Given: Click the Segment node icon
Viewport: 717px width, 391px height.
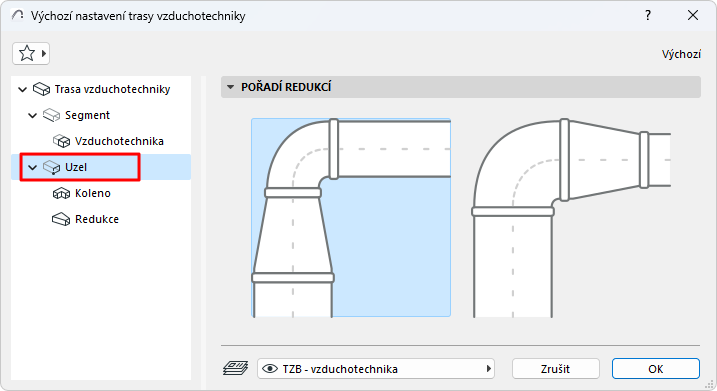Looking at the screenshot, I should point(51,115).
